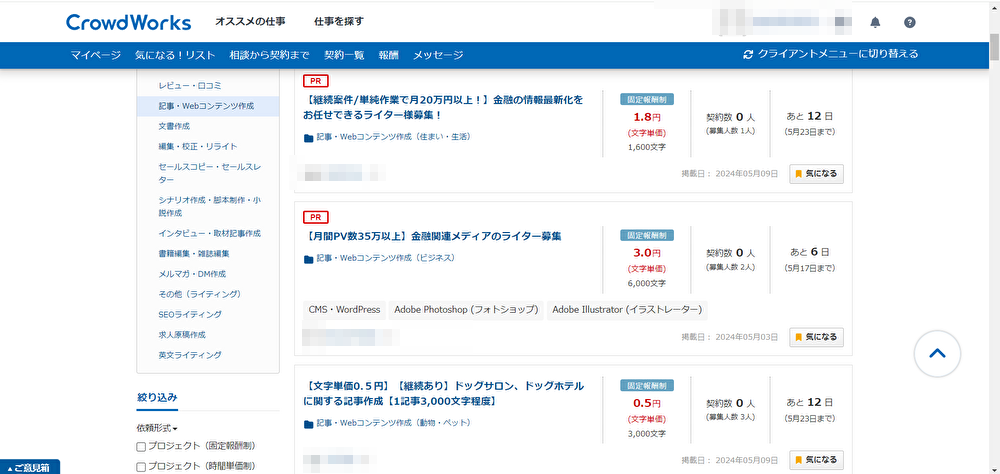Image resolution: width=1000 pixels, height=474 pixels.
Task: Collapse the 依頼形式 filter section
Action: 157,428
